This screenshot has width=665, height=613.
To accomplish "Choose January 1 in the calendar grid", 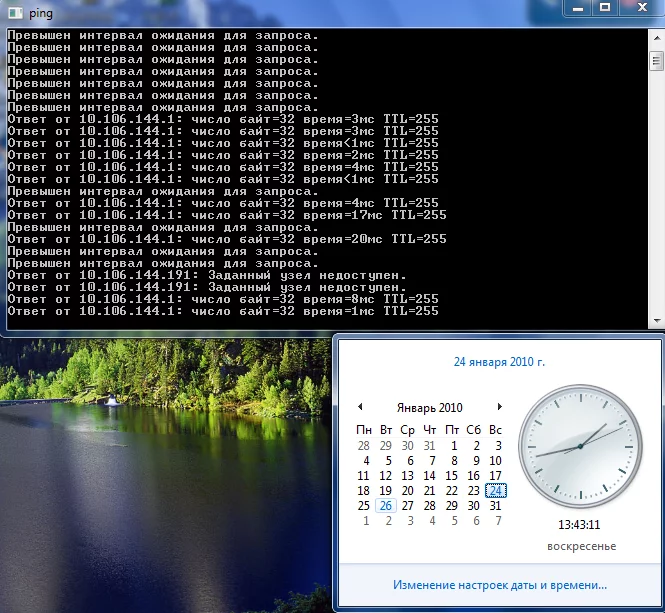I will coord(452,446).
